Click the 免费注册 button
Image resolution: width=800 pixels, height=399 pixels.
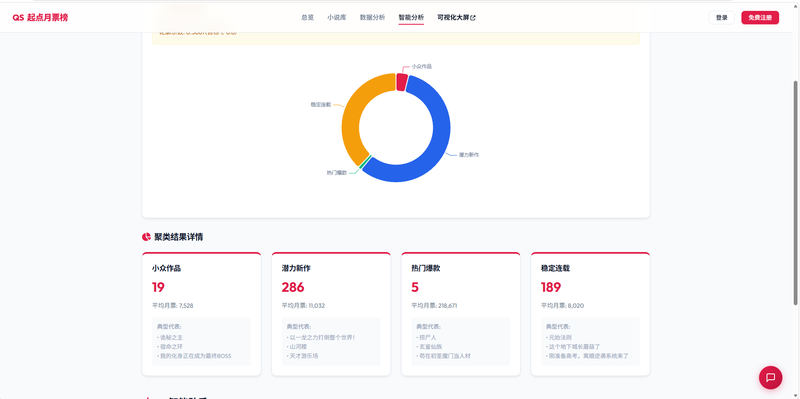tap(760, 17)
